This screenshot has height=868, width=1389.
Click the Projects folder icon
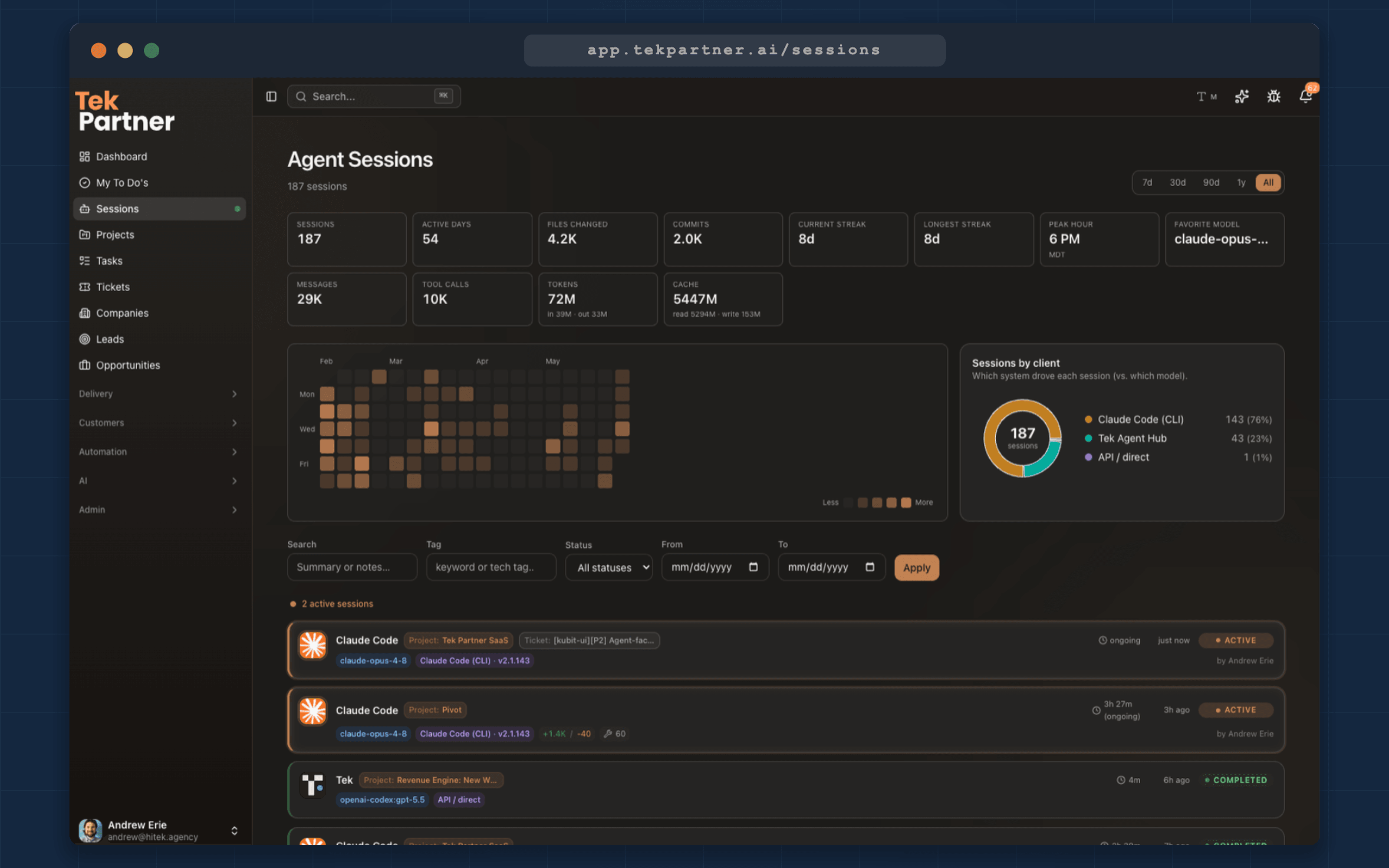[84, 235]
